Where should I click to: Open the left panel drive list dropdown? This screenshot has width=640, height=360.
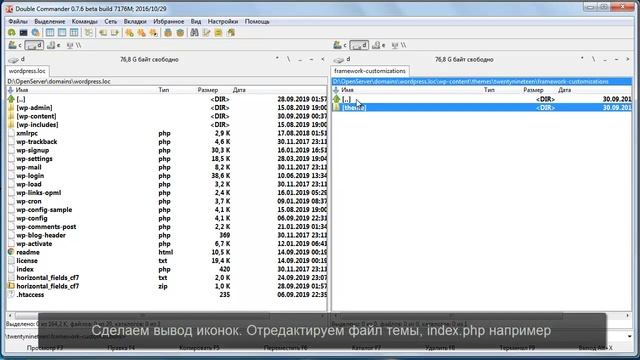coord(16,60)
